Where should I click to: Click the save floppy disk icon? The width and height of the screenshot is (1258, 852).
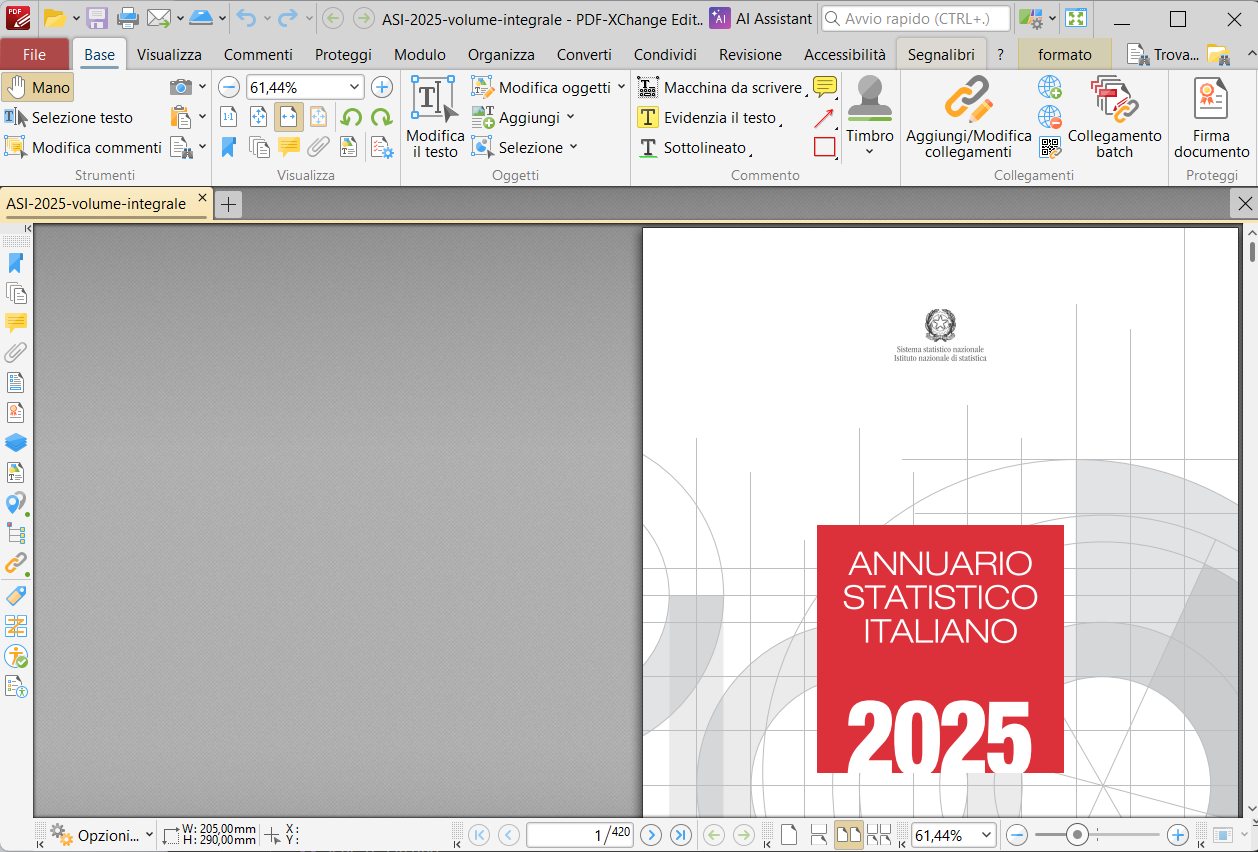click(x=97, y=18)
